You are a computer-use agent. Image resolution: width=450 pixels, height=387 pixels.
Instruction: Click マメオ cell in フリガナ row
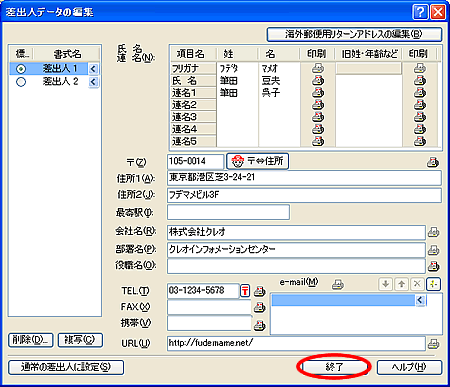click(x=279, y=68)
